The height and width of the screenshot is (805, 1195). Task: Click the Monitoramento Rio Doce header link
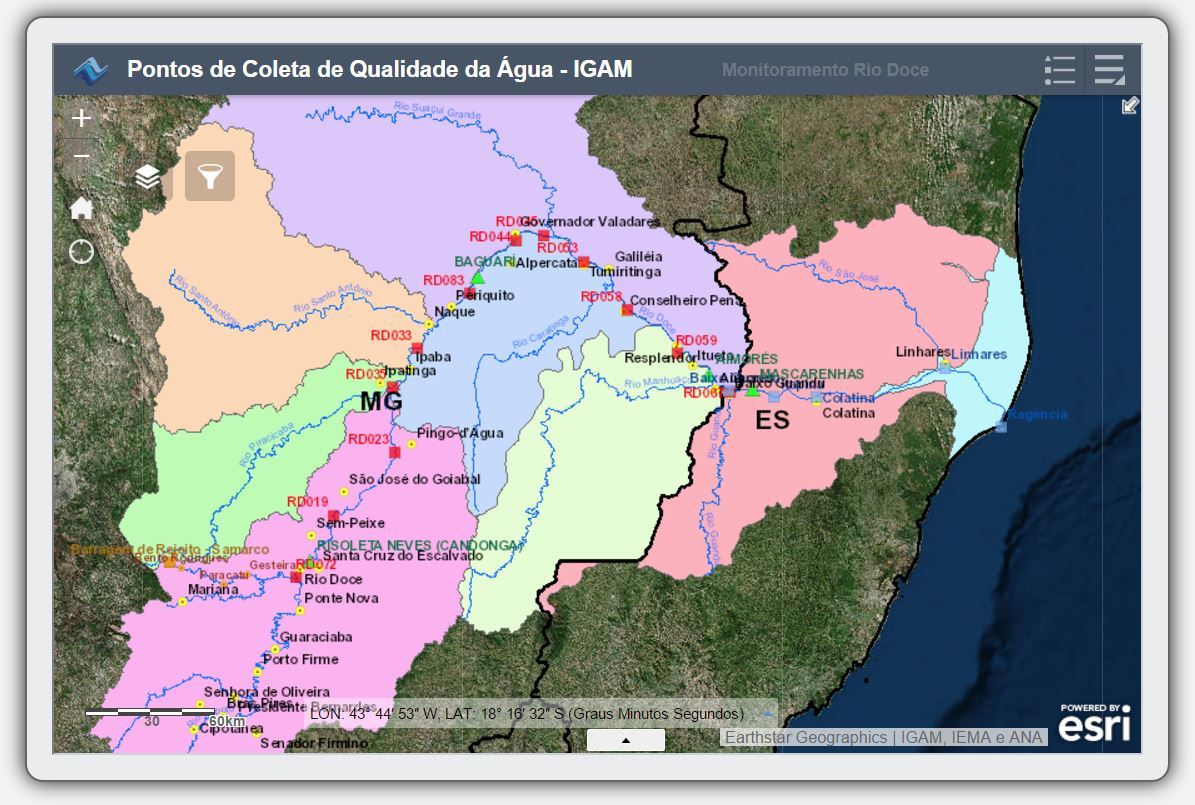(x=825, y=70)
